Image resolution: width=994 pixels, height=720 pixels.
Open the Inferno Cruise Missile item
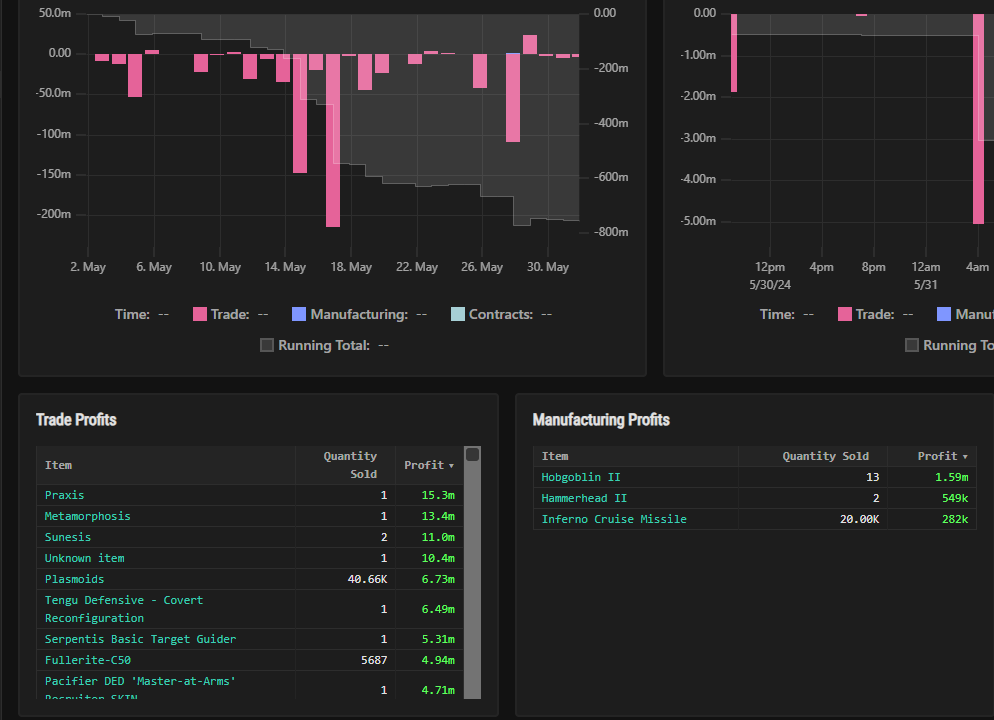614,519
